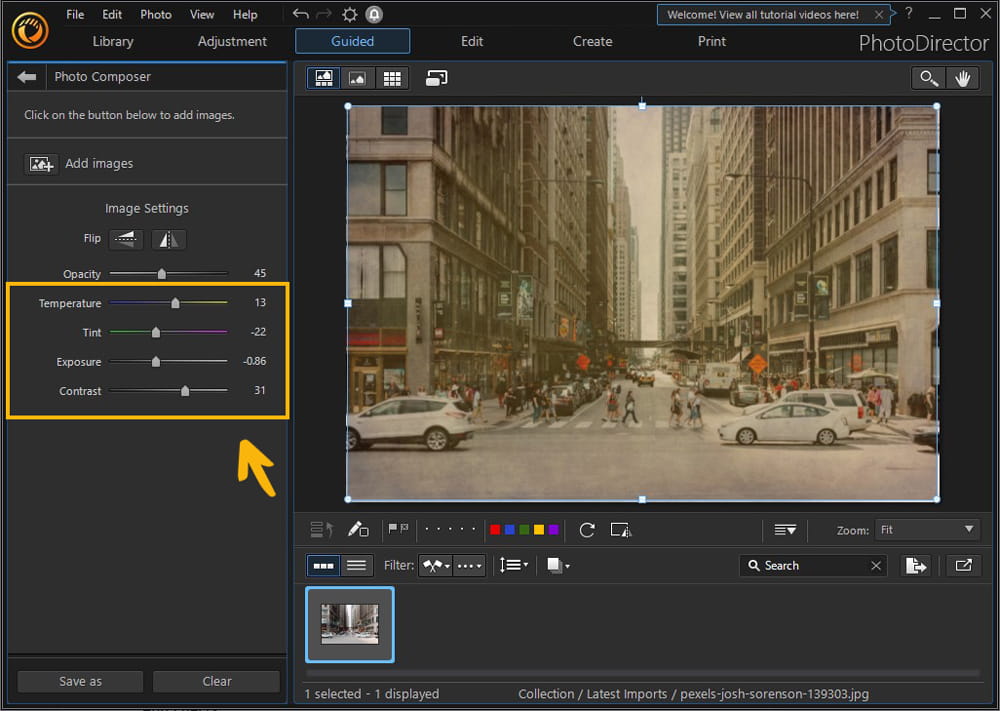Select the street photo thumbnail in the filmstrip
This screenshot has height=711, width=1000.
coord(349,624)
